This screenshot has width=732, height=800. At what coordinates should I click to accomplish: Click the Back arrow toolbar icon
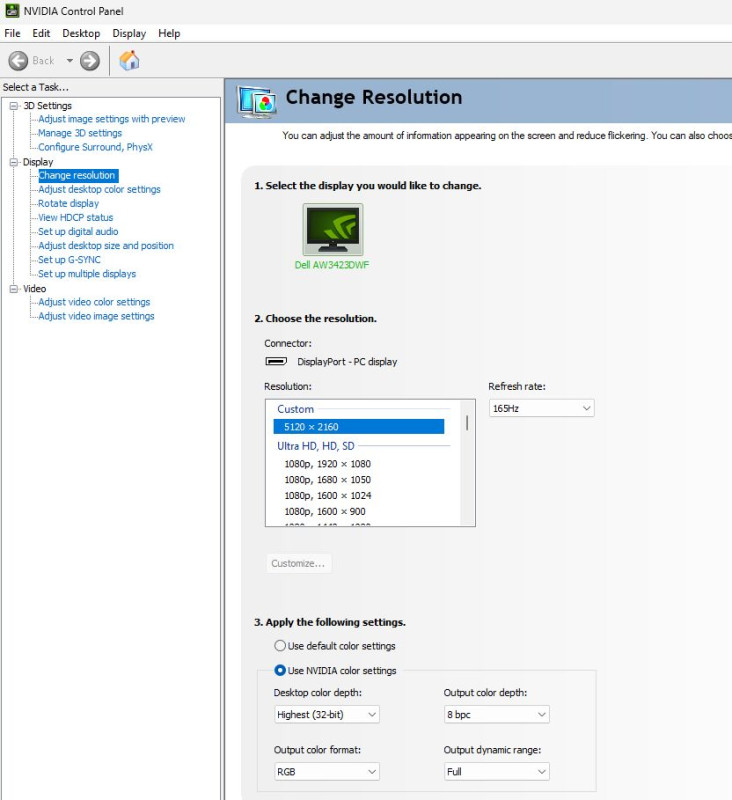pyautogui.click(x=18, y=61)
